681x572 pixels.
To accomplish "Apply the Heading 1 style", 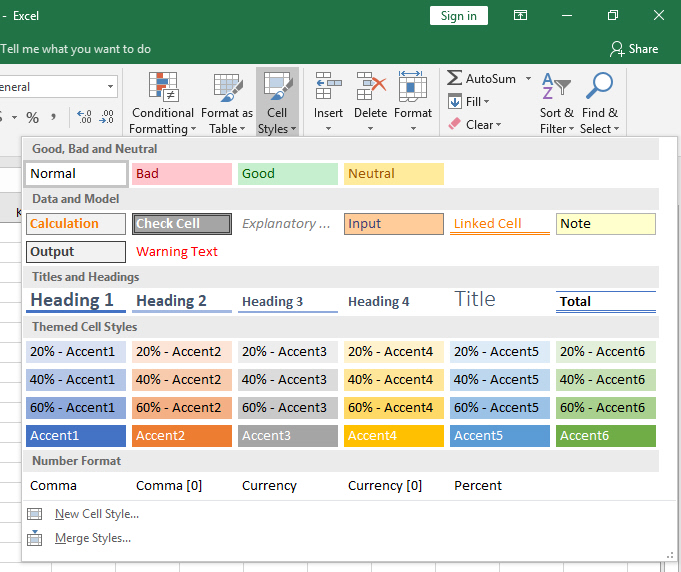I will [75, 300].
